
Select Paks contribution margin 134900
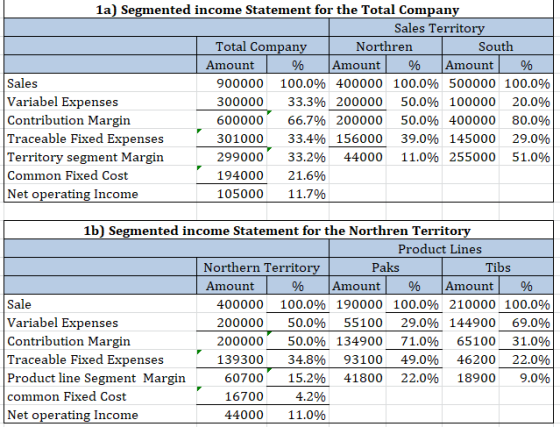pyautogui.click(x=358, y=341)
